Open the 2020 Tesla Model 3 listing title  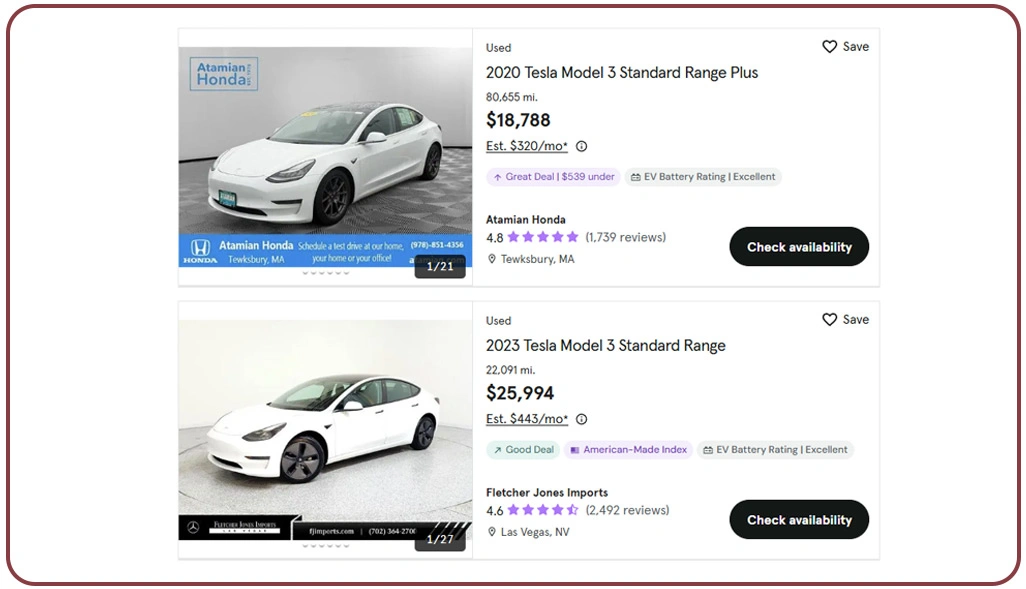[622, 72]
